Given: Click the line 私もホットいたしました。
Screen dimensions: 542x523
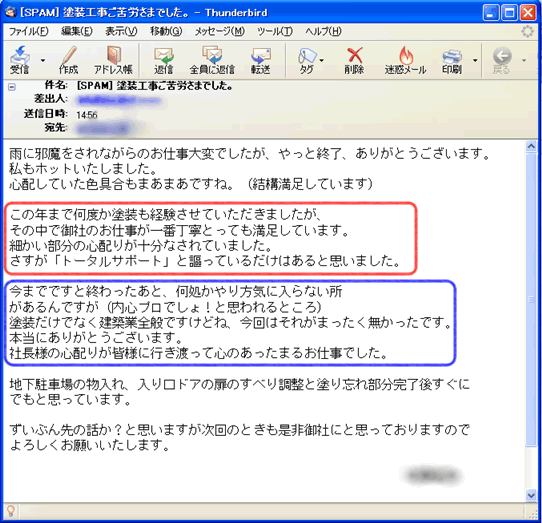Looking at the screenshot, I should [x=83, y=169].
